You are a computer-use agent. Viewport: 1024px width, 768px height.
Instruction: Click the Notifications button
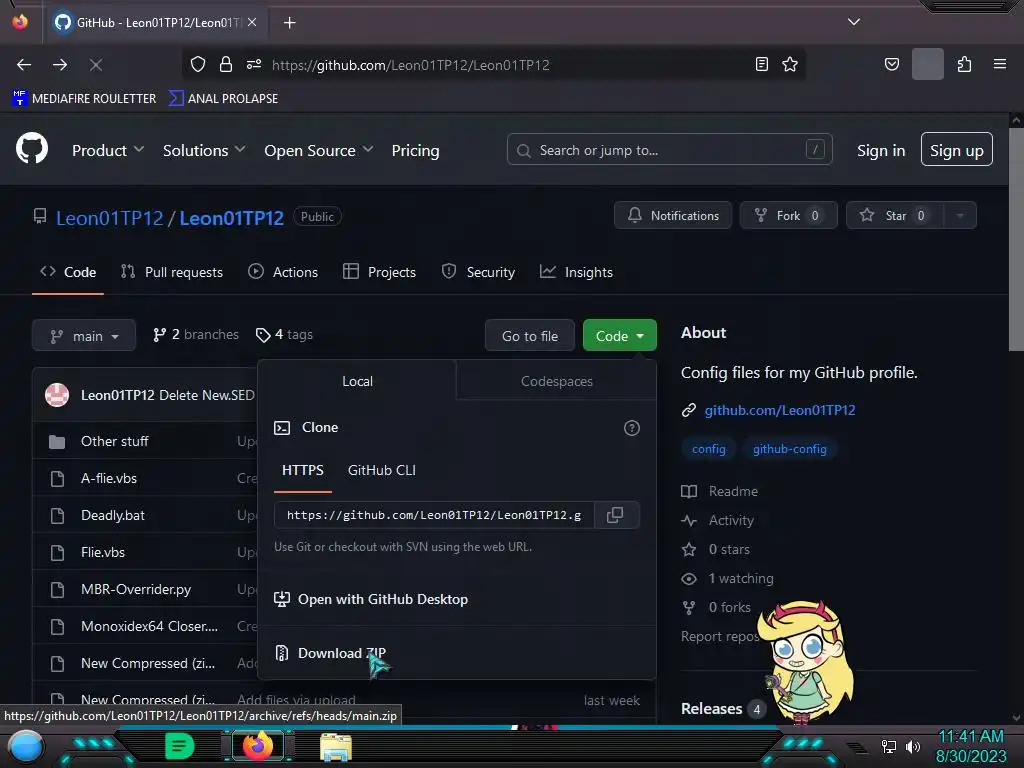pos(673,216)
